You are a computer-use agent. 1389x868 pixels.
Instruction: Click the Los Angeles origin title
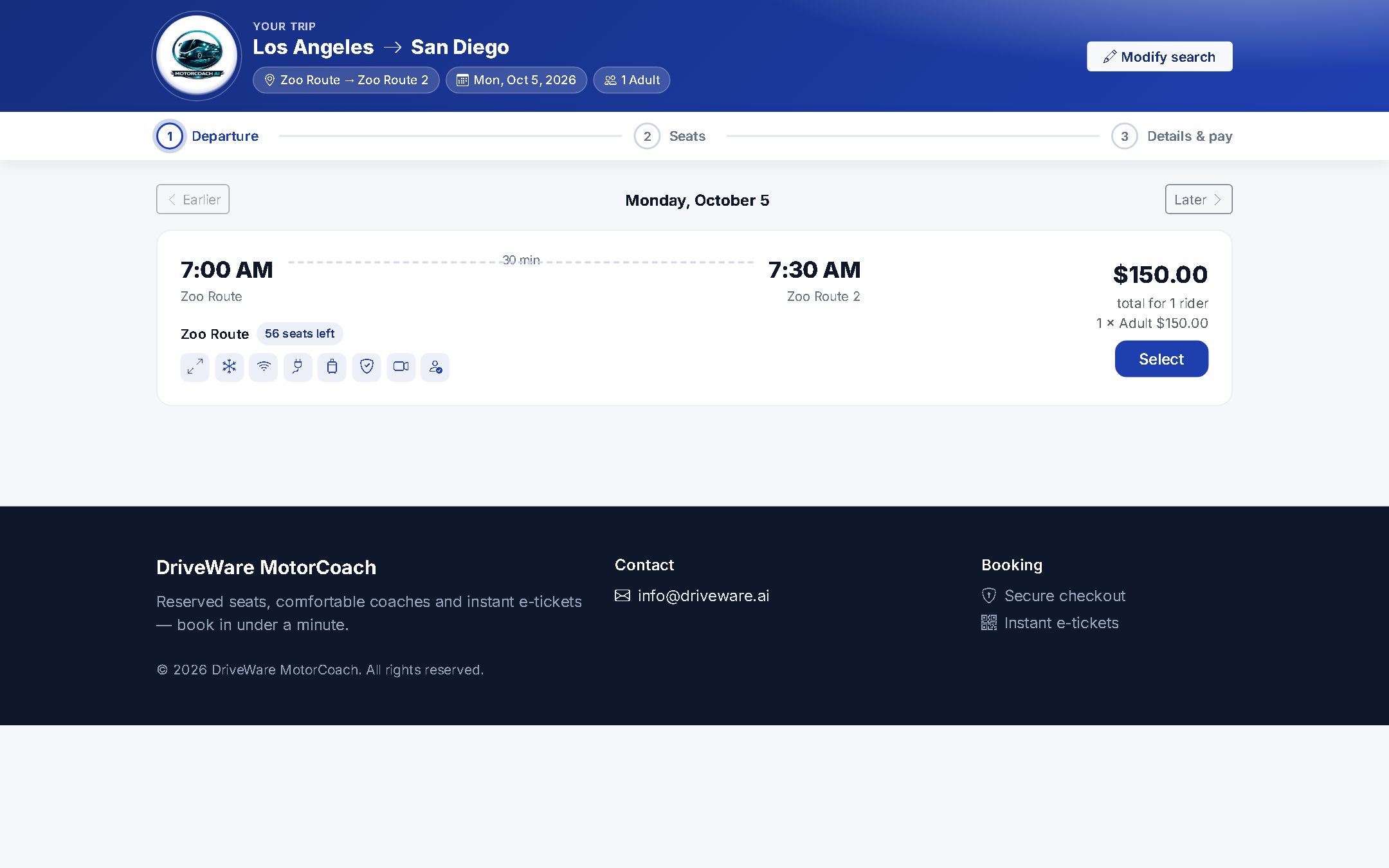[313, 47]
